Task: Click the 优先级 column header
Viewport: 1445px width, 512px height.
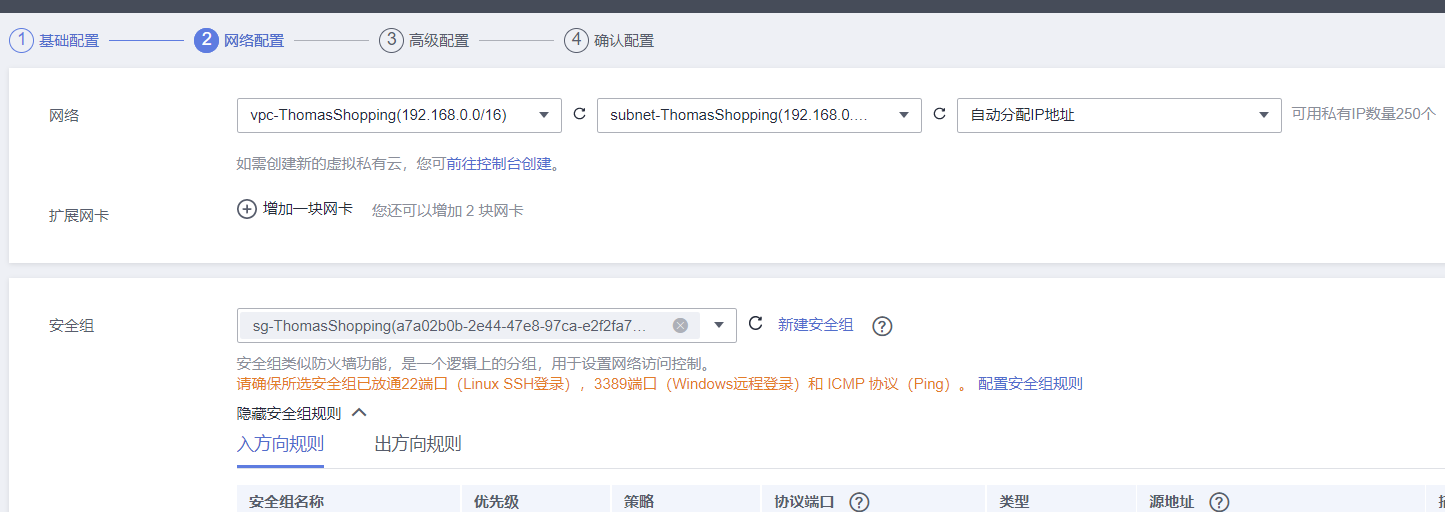Action: (x=496, y=502)
